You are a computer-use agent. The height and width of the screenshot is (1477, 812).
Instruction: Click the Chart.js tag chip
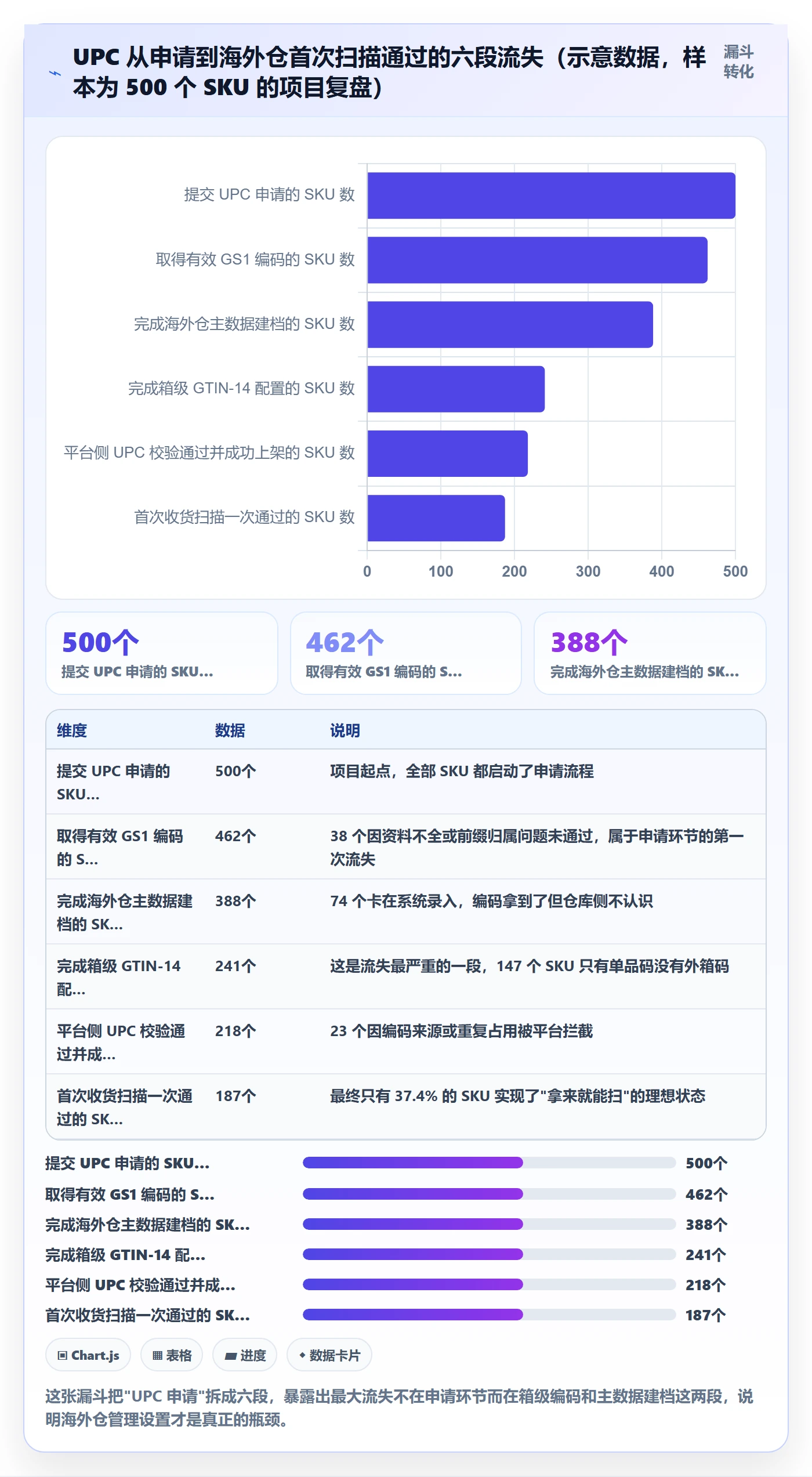coord(88,1355)
